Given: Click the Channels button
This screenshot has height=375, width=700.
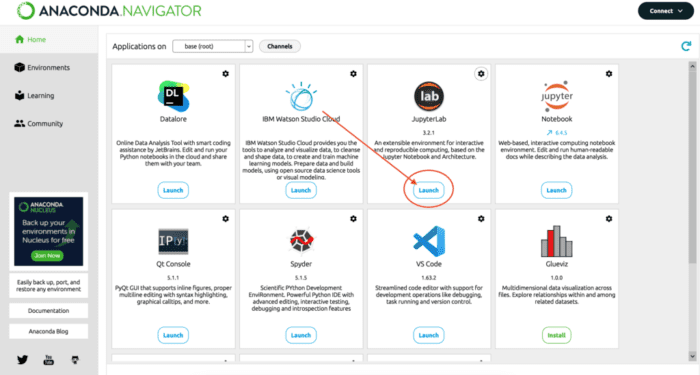Looking at the screenshot, I should [279, 46].
